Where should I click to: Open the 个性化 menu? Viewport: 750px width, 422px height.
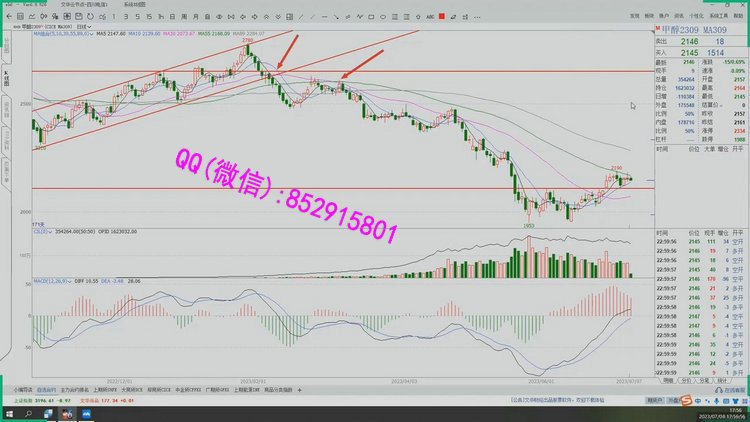pos(696,17)
